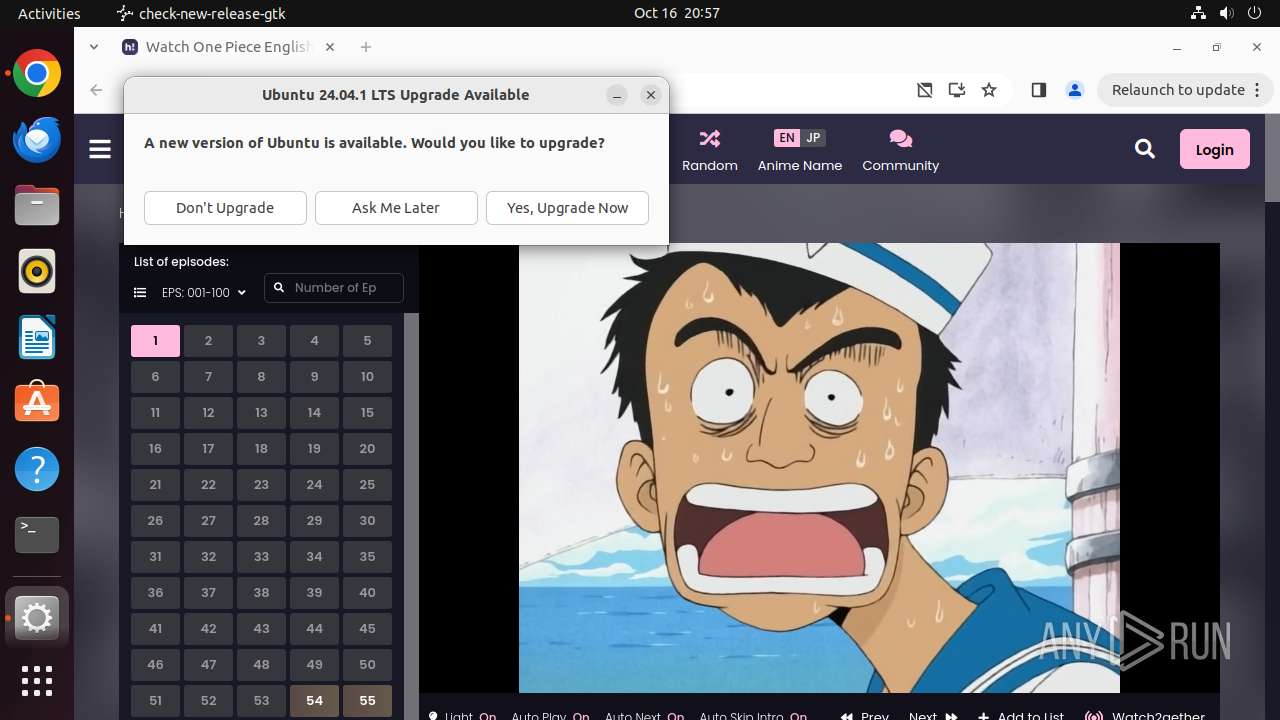This screenshot has height=720, width=1280.
Task: Show Applications grid icon
Action: (37, 681)
